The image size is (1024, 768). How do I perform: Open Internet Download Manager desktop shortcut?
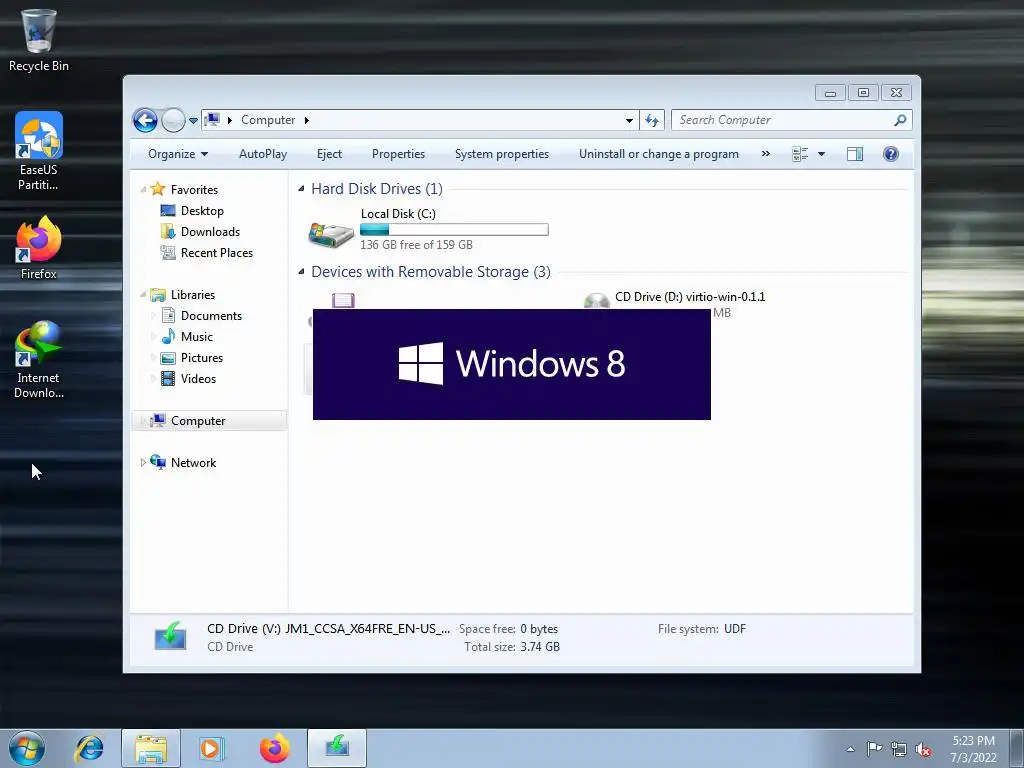(x=39, y=360)
